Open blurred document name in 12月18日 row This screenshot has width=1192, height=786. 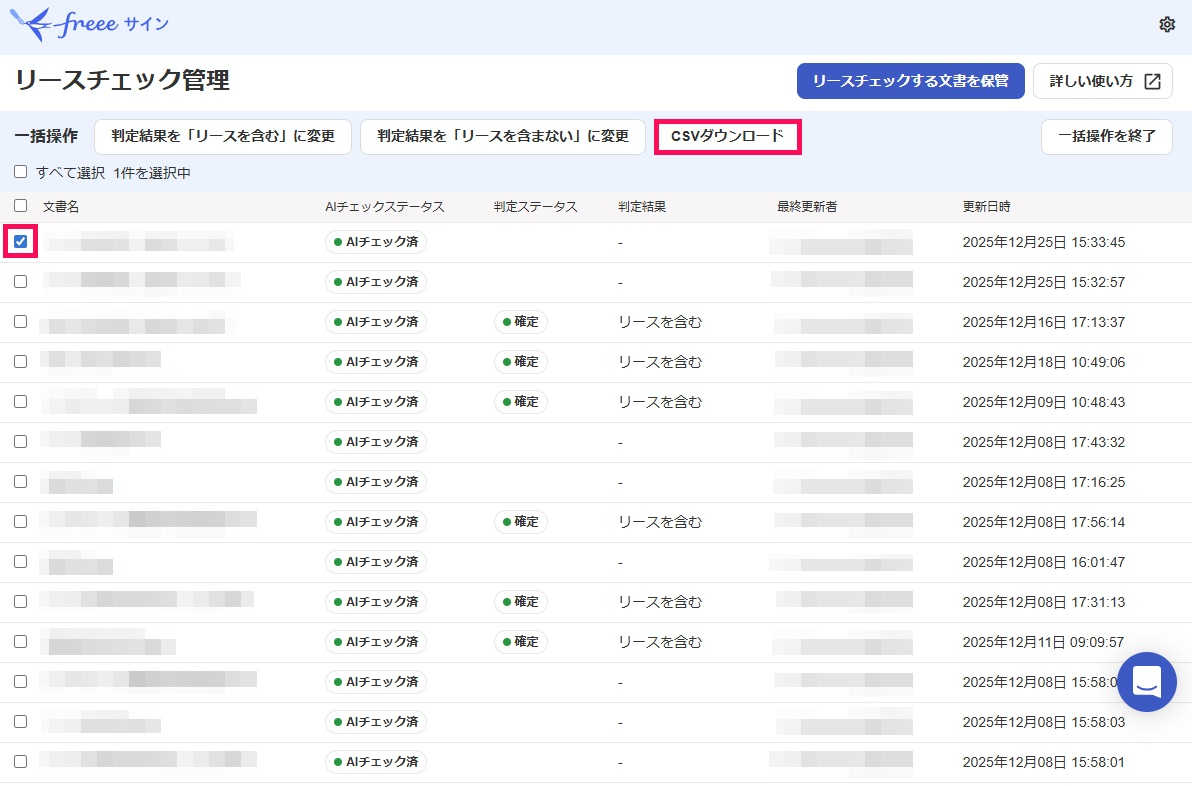(x=101, y=359)
